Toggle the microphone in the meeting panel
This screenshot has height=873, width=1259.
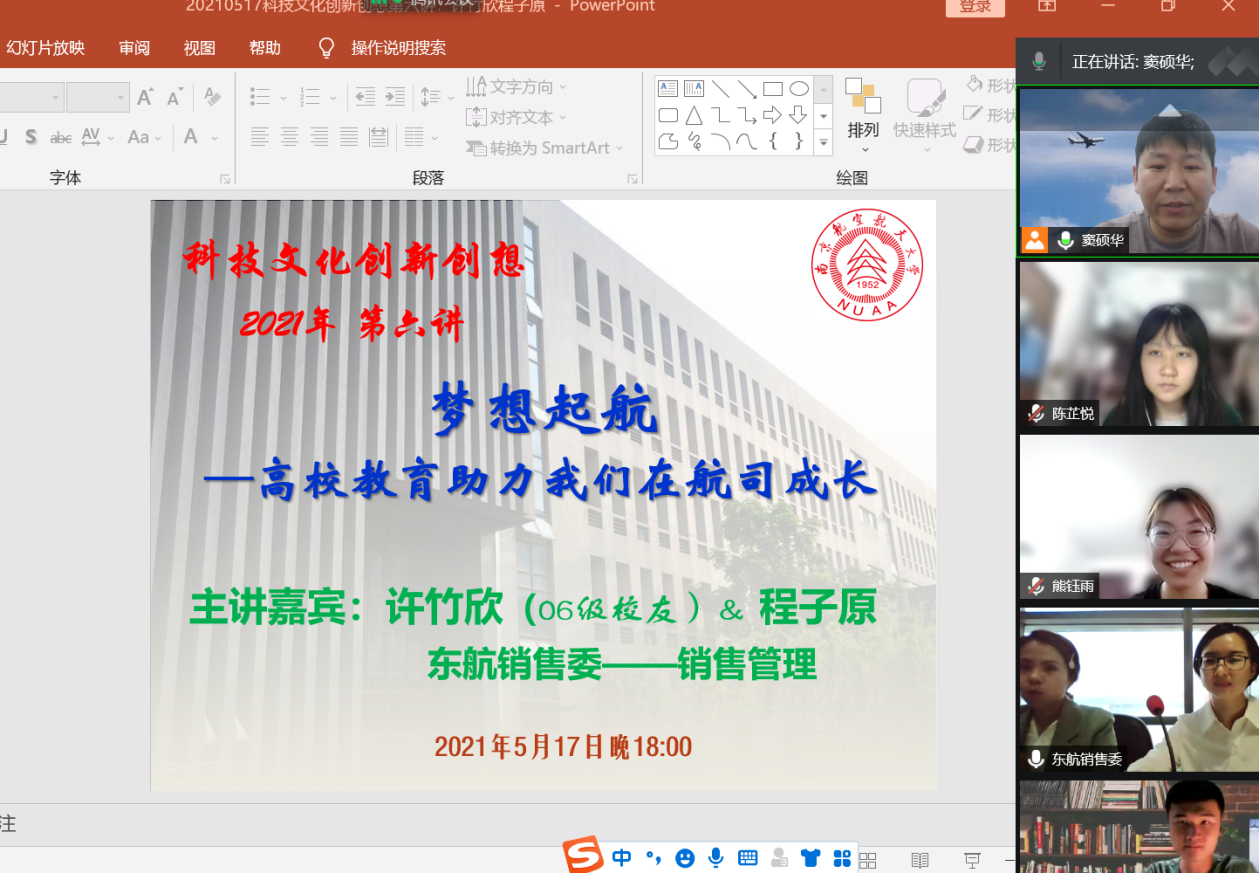pos(1039,62)
